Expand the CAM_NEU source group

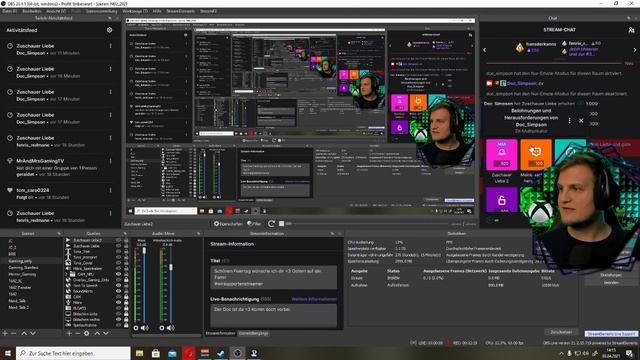(x=67, y=274)
